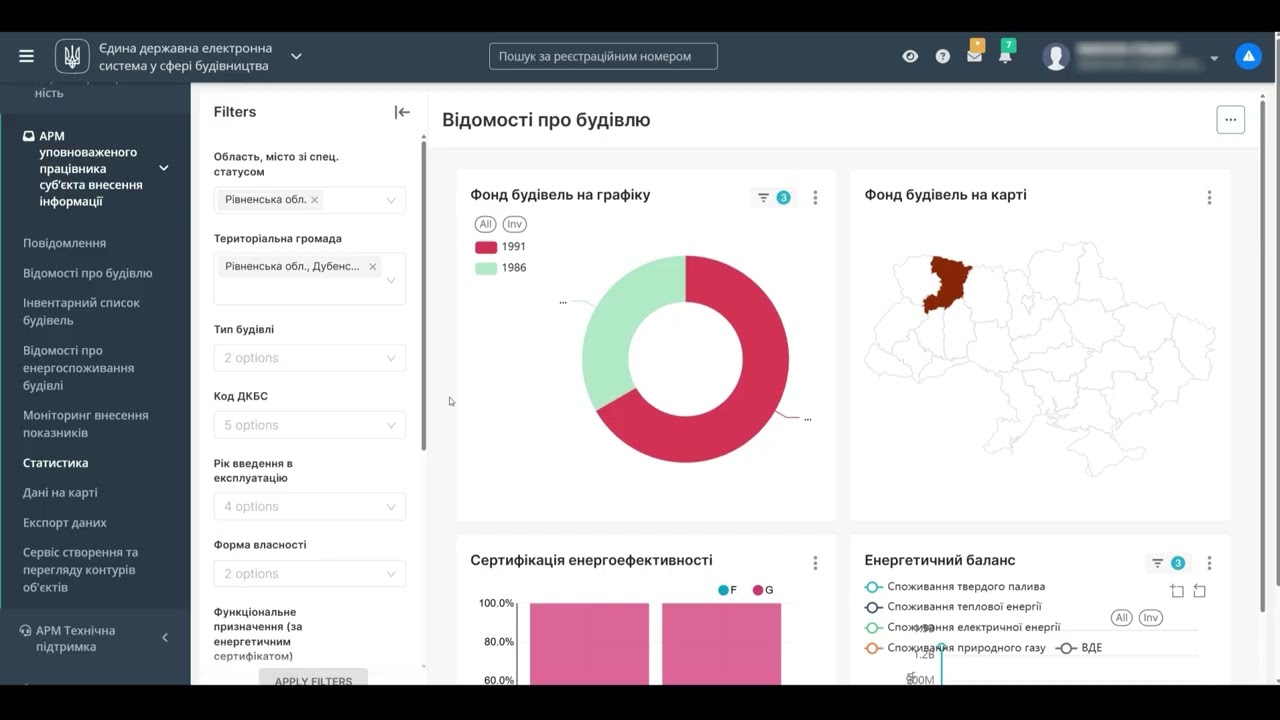Viewport: 1280px width, 720px height.
Task: Open Відомості про будівлю in sidebar
Action: point(88,273)
